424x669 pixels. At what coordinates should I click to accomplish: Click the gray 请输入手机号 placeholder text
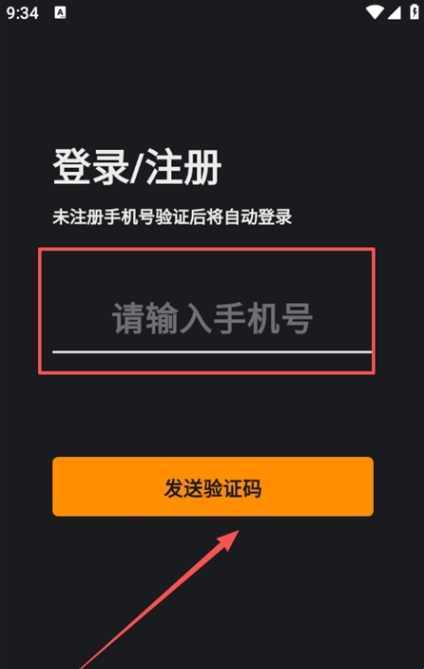(212, 318)
